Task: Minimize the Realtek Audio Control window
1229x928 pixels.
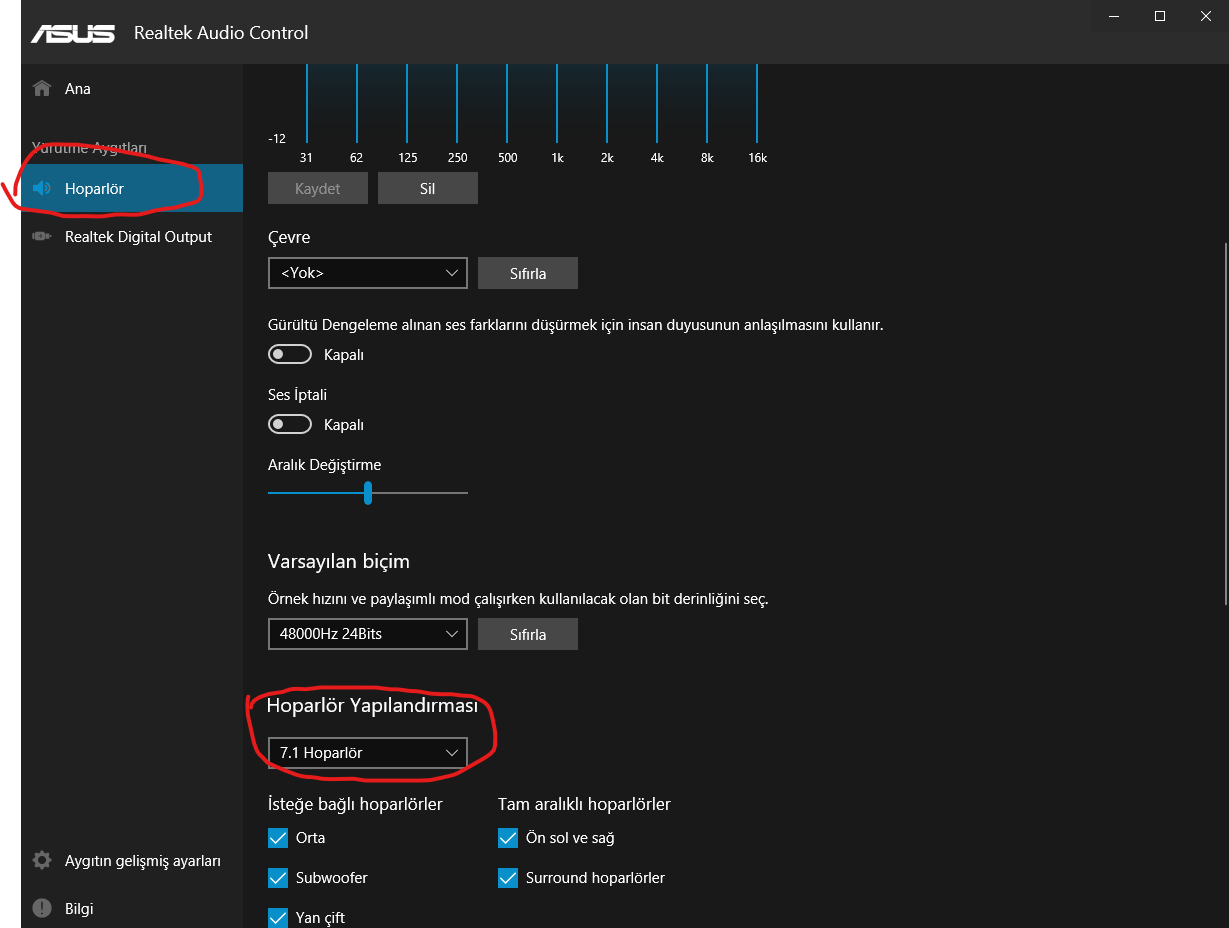Action: 1114,16
